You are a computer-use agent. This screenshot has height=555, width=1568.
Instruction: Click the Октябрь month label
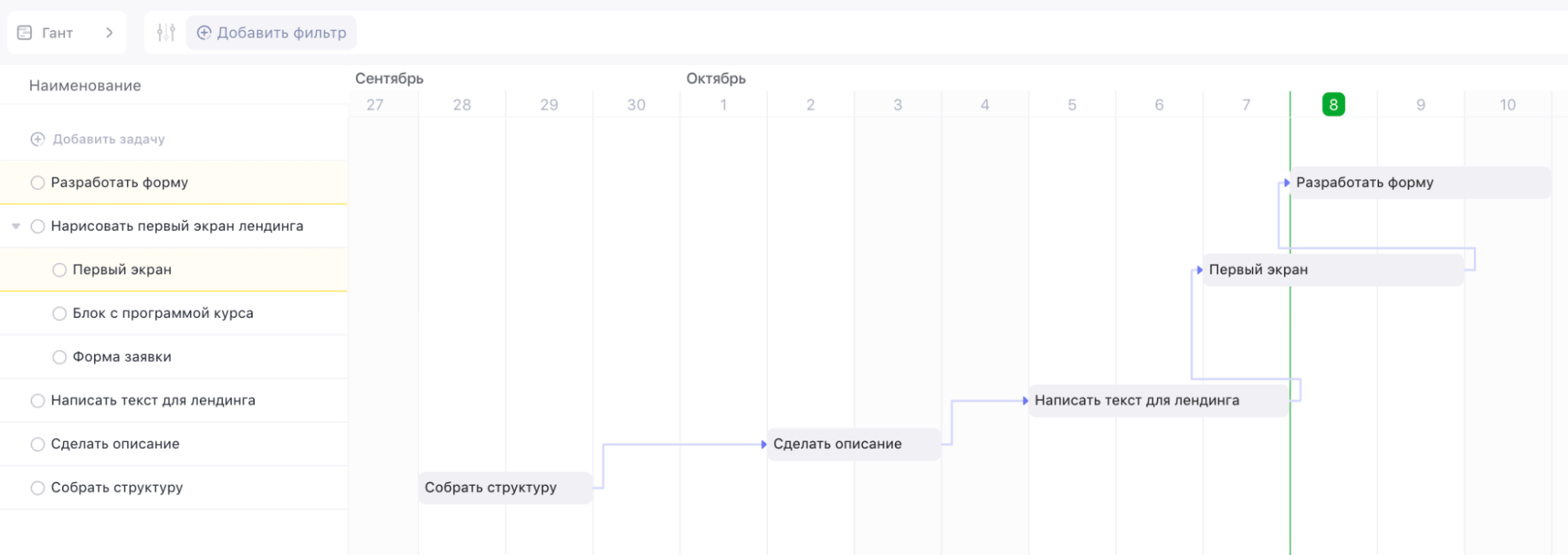click(x=716, y=79)
